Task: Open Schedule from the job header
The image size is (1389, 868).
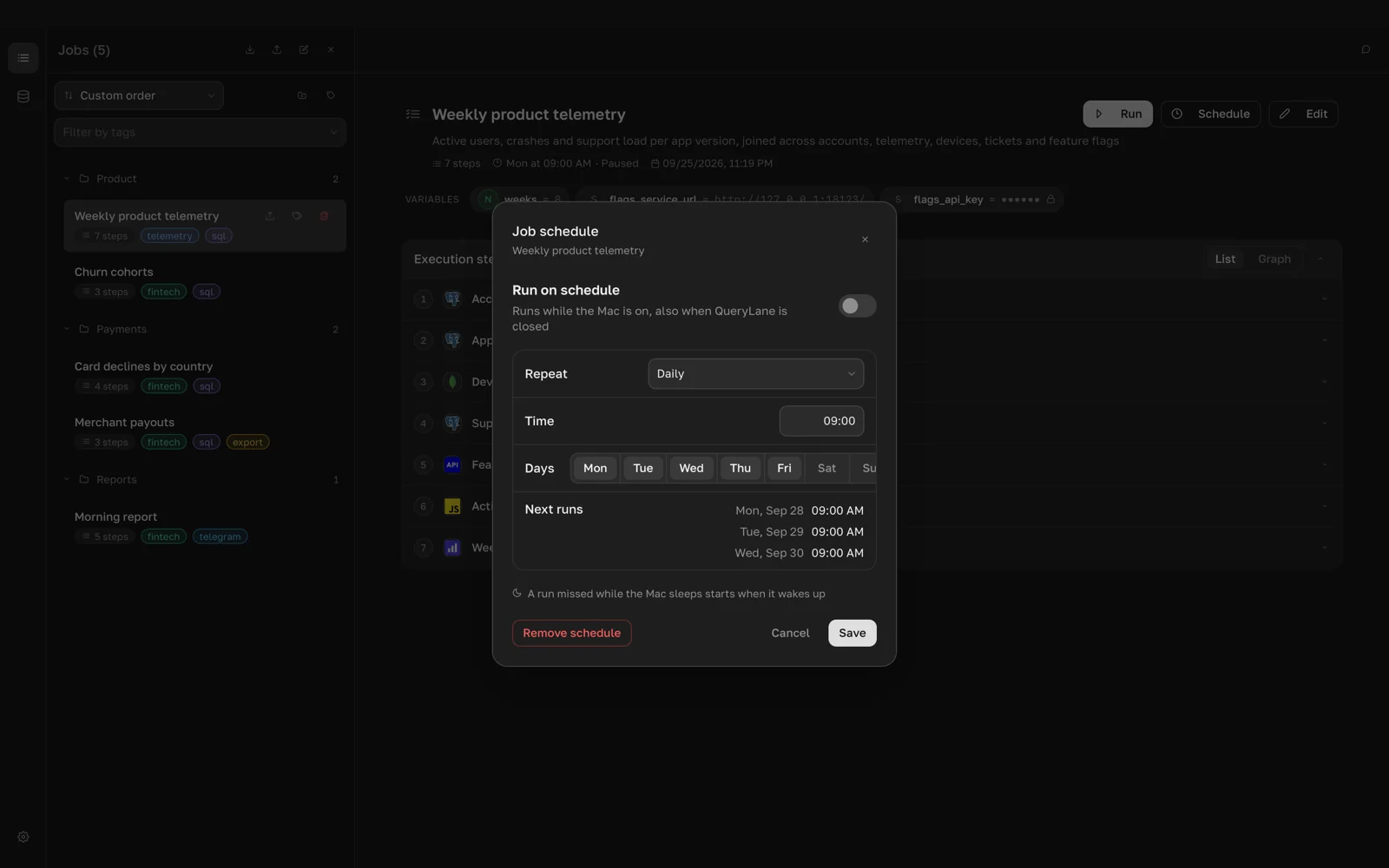Action: coord(1210,114)
